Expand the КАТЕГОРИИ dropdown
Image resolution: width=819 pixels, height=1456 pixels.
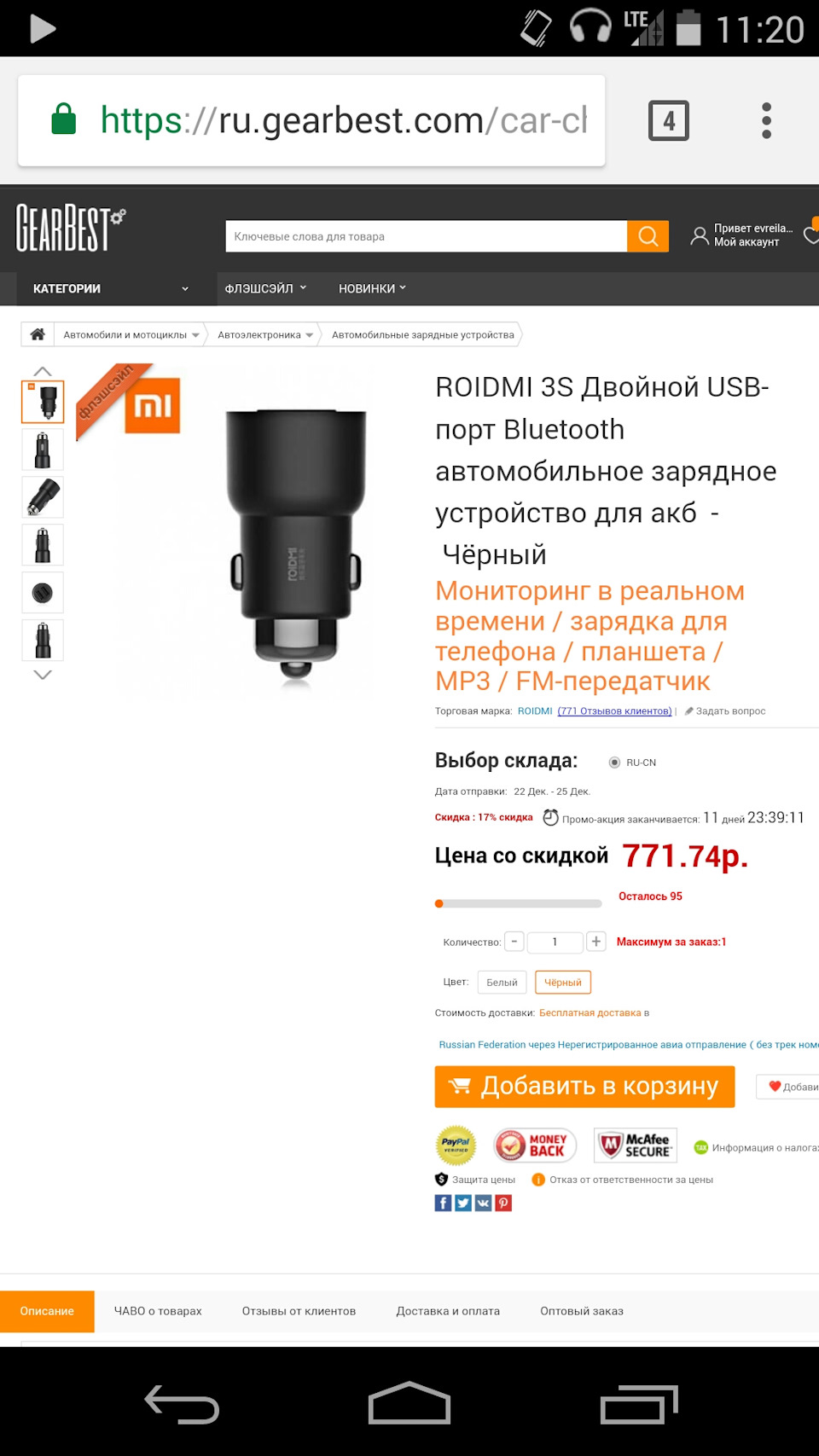click(109, 288)
